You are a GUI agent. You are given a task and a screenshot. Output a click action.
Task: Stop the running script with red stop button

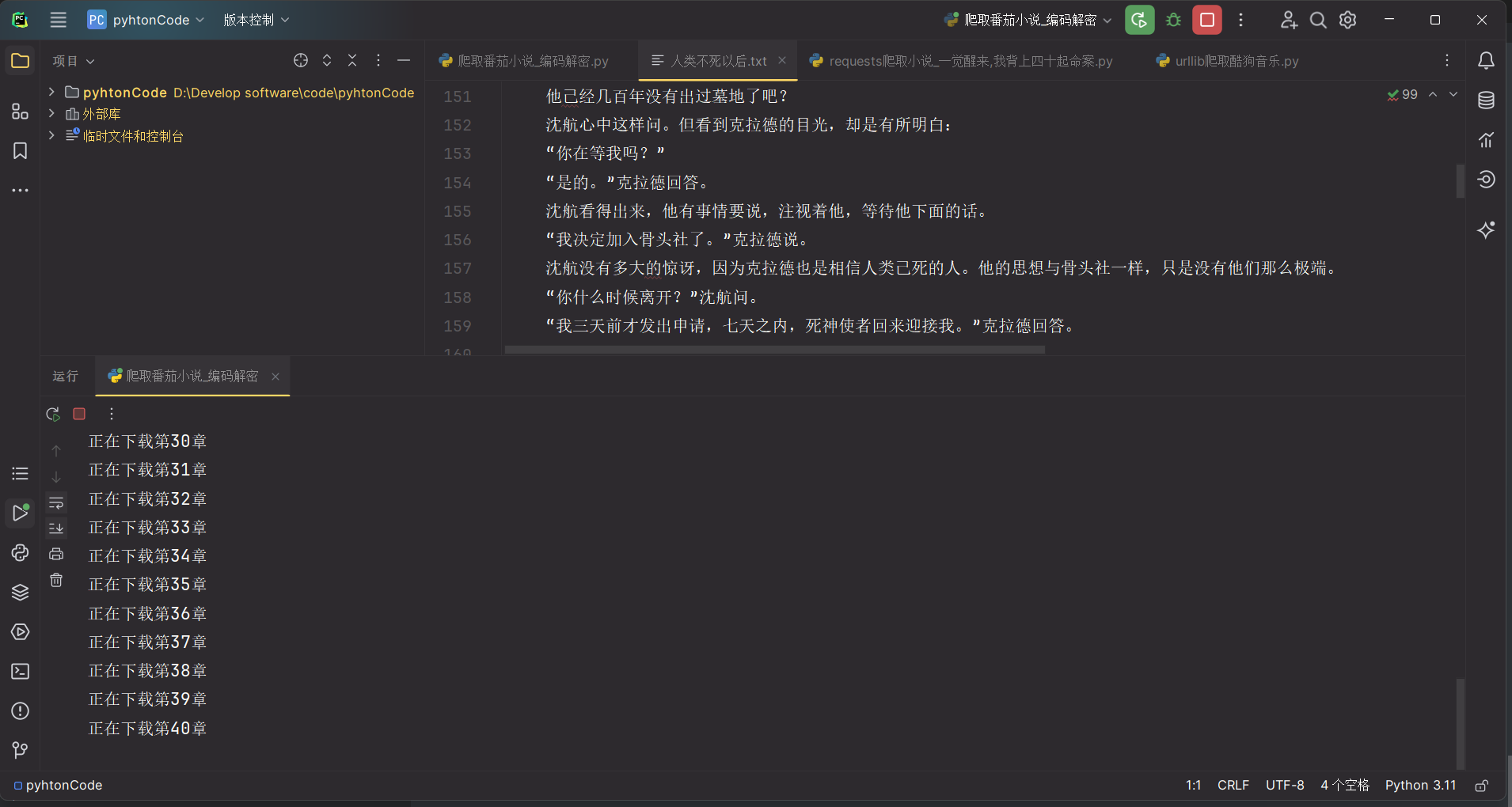tap(78, 413)
